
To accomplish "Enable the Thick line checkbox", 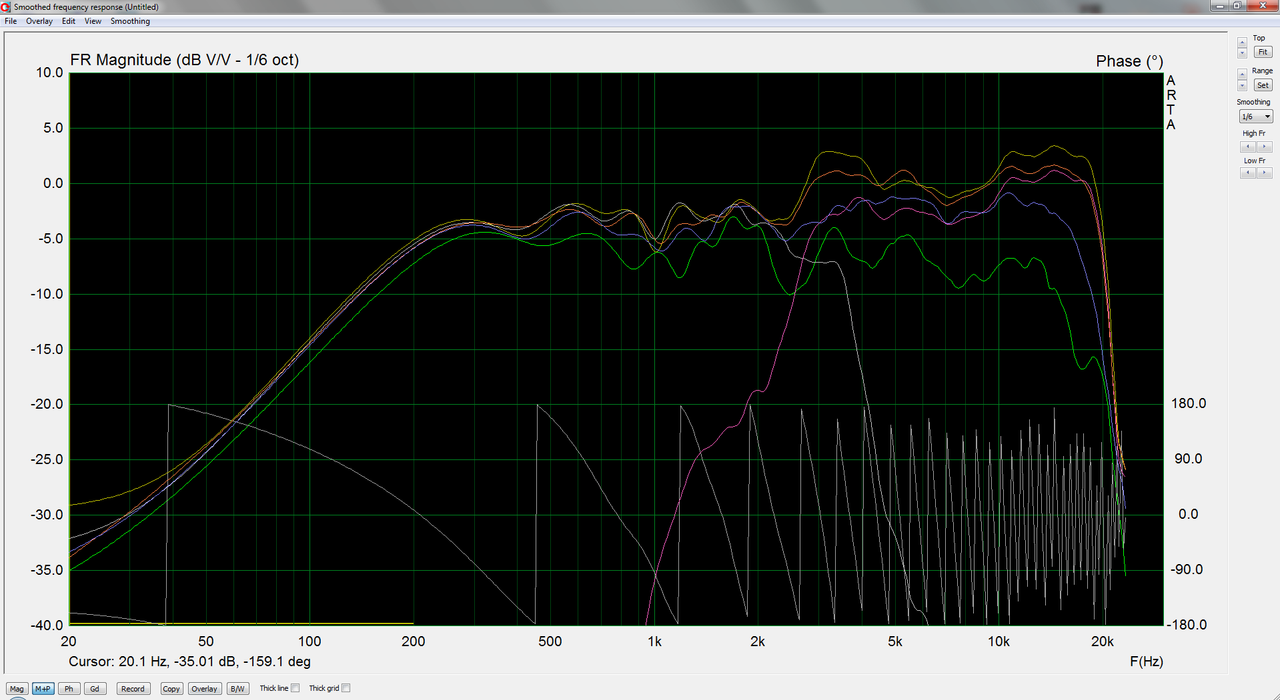I will pyautogui.click(x=295, y=688).
